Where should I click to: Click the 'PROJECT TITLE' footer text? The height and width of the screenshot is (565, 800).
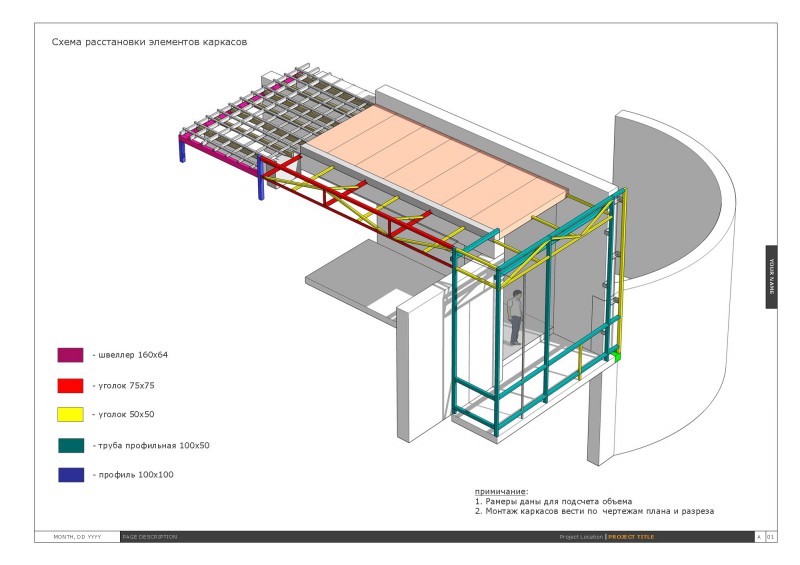point(631,537)
